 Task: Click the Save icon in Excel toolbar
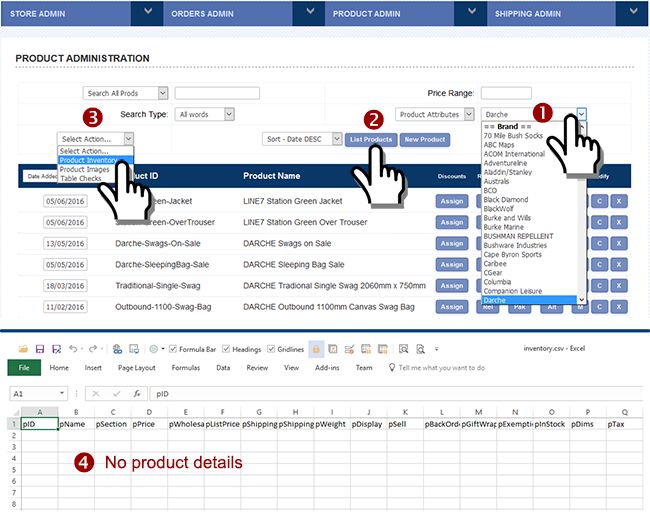[39, 349]
